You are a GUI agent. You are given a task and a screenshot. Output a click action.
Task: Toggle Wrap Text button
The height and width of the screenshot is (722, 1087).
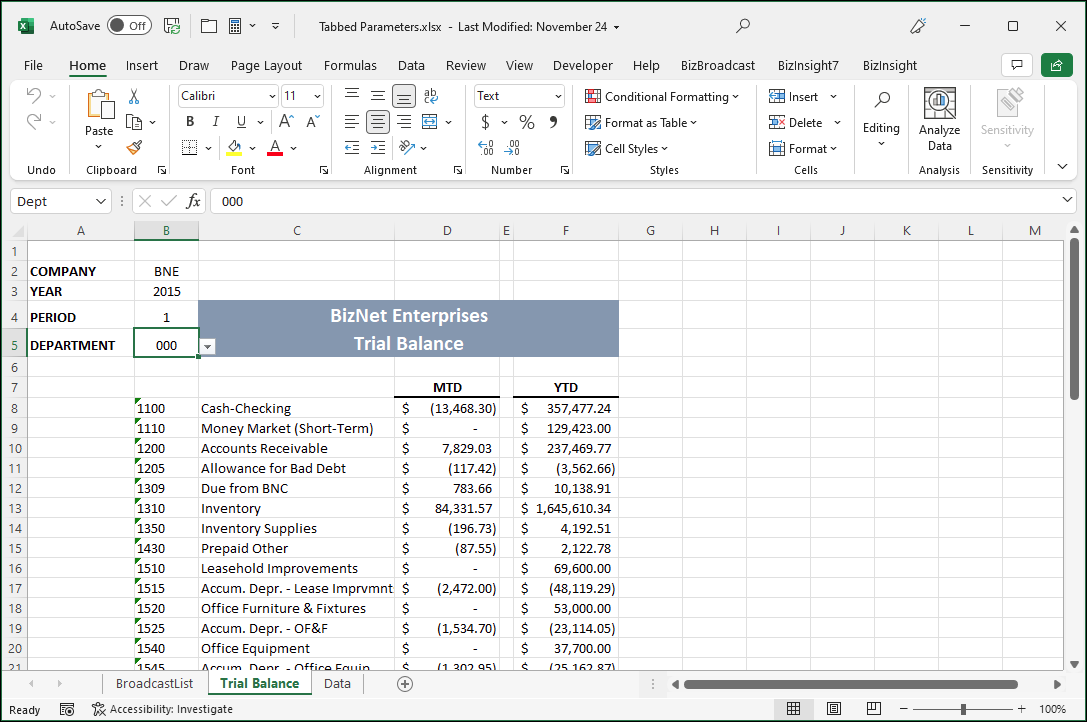[431, 96]
